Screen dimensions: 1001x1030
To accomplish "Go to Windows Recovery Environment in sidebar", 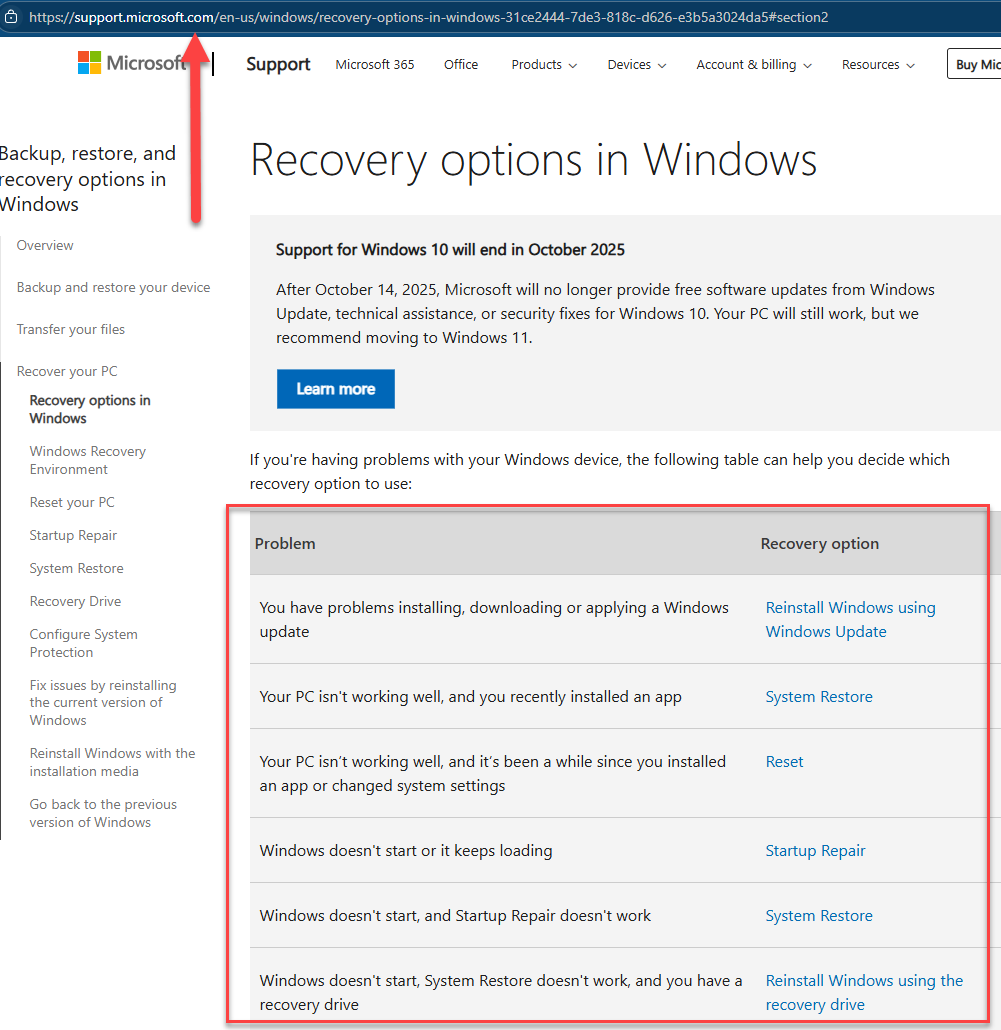I will click(87, 460).
